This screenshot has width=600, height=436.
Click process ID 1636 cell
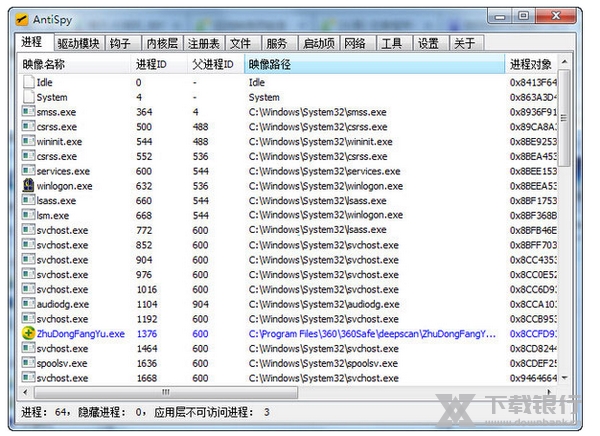point(147,363)
